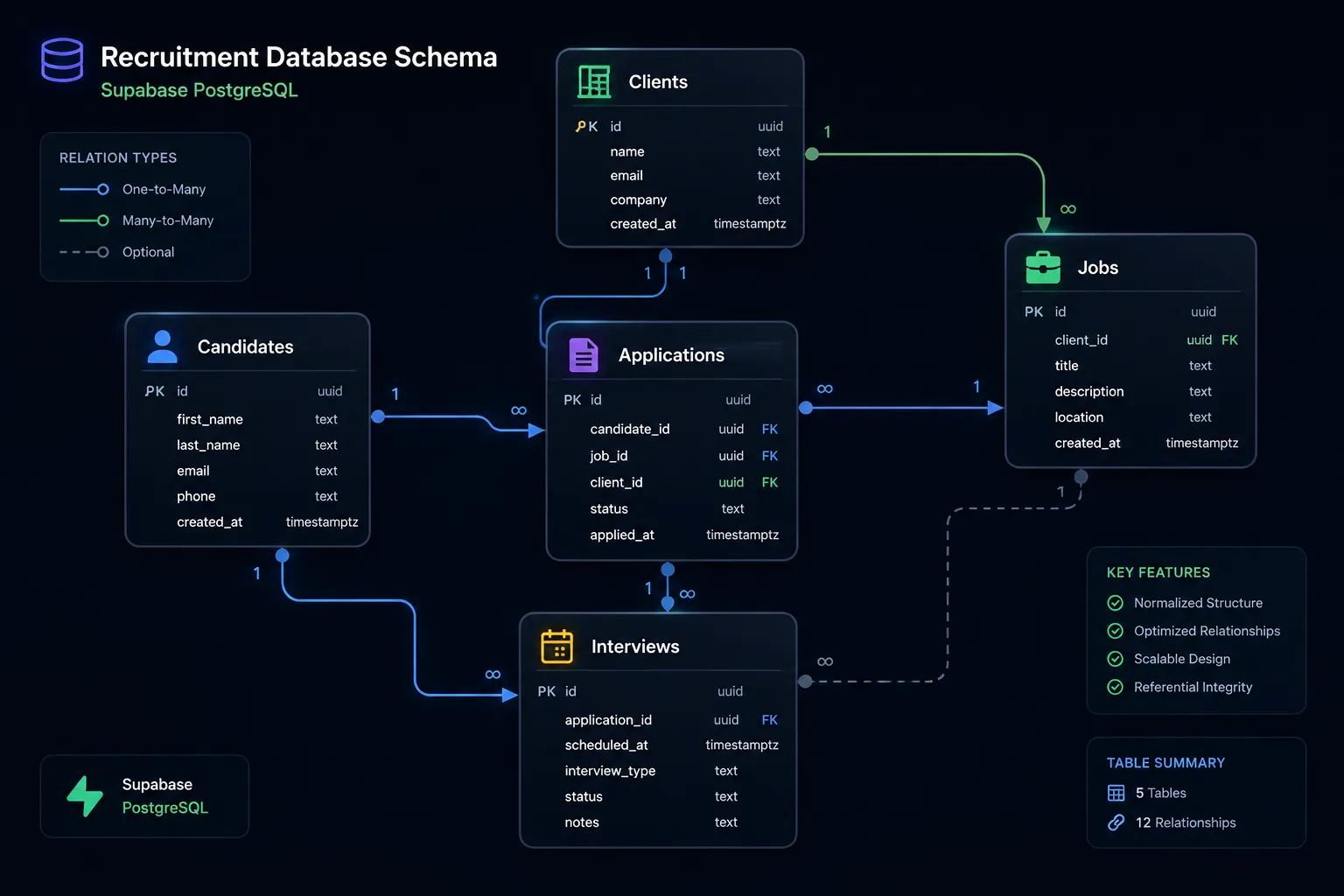Image resolution: width=1344 pixels, height=896 pixels.
Task: Click the Supabase lightning bolt logo
Action: [86, 796]
